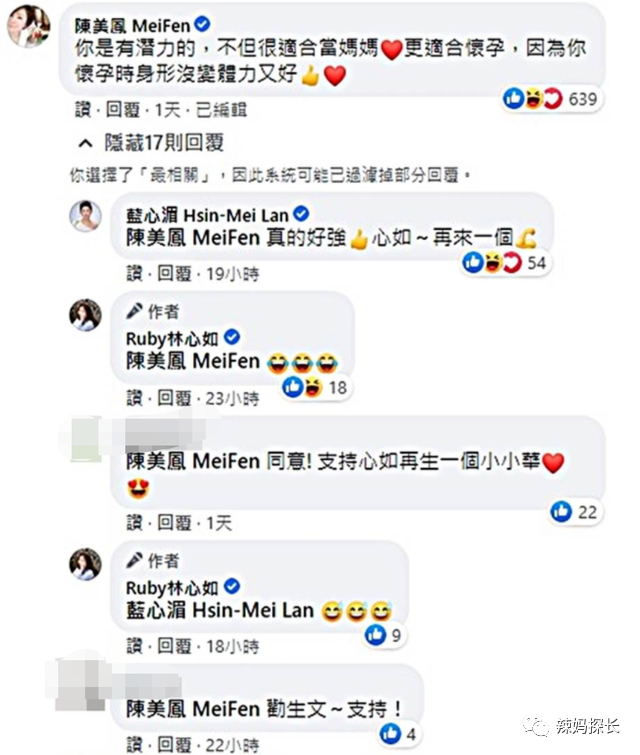Reply to Ruby林心如's comment from 23小時
This screenshot has height=755, width=640.
174,398
